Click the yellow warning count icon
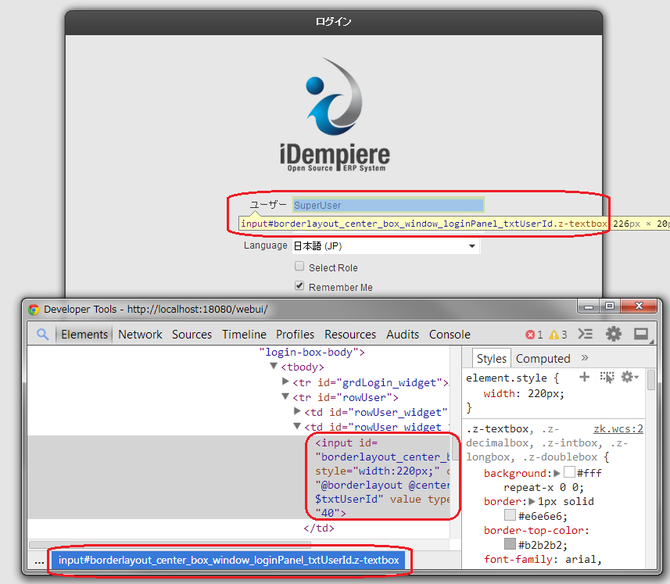The image size is (670, 584). point(554,335)
